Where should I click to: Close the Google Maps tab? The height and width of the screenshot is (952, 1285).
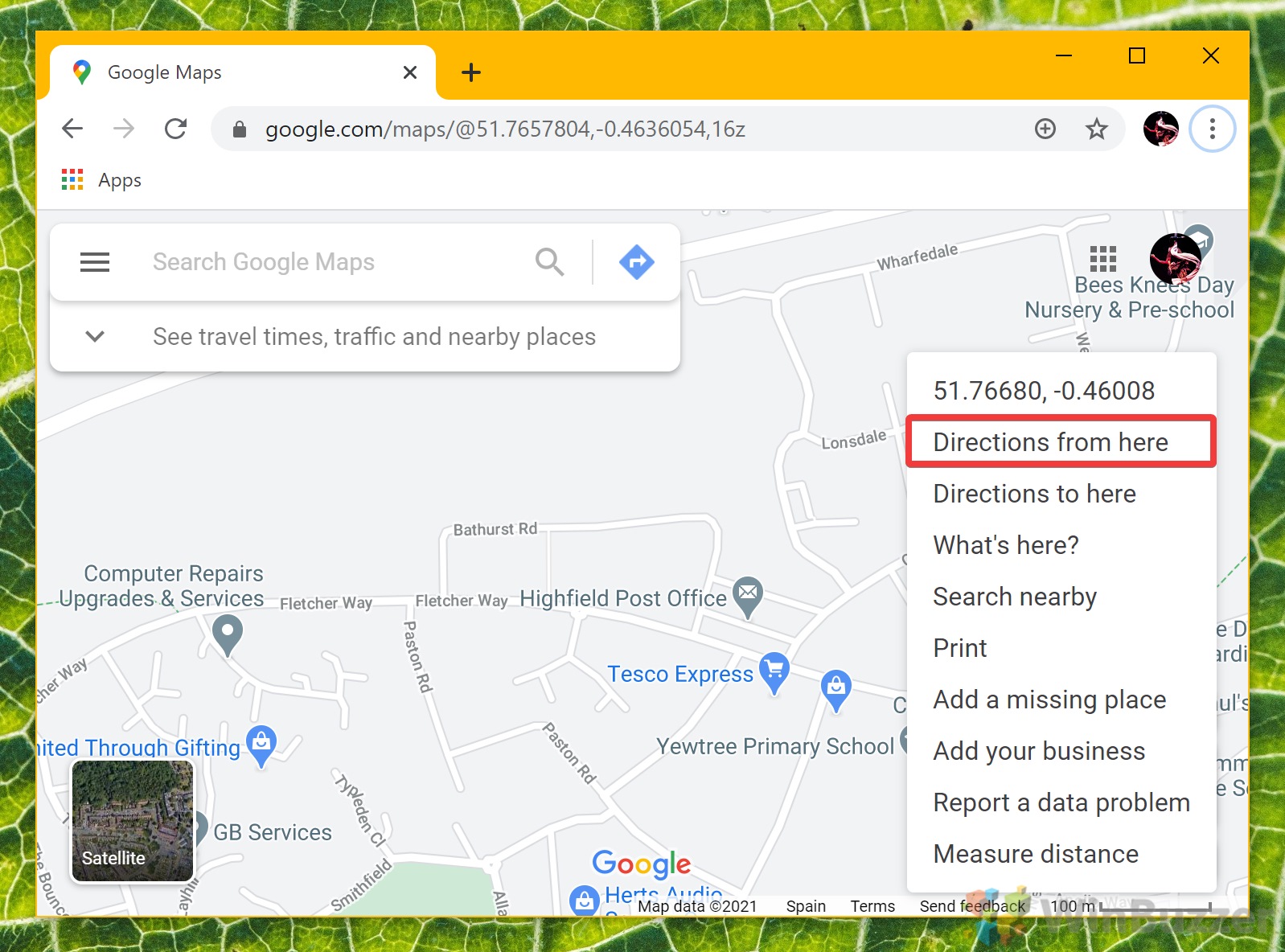click(410, 72)
